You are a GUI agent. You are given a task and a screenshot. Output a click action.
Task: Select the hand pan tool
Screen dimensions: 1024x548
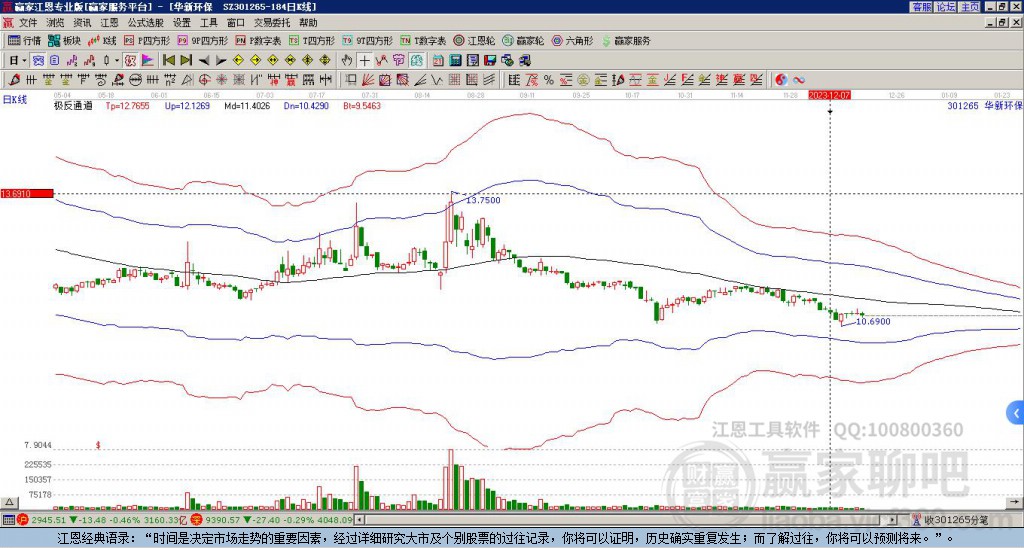tap(347, 61)
